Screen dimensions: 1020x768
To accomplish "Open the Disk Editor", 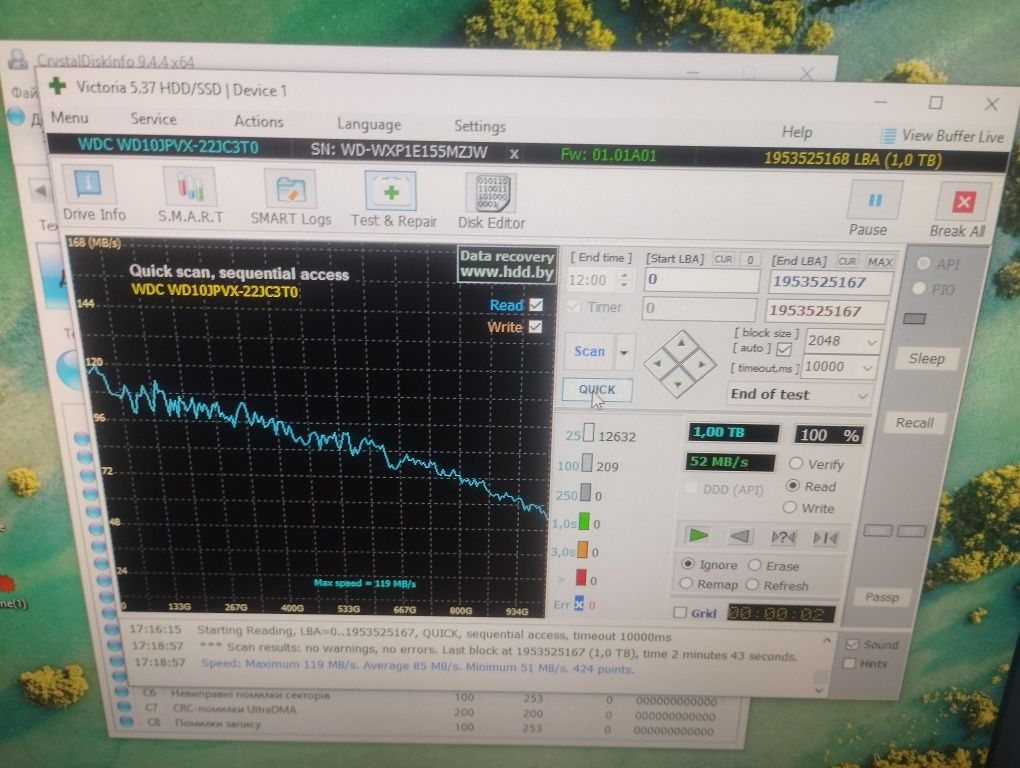I will coord(491,202).
